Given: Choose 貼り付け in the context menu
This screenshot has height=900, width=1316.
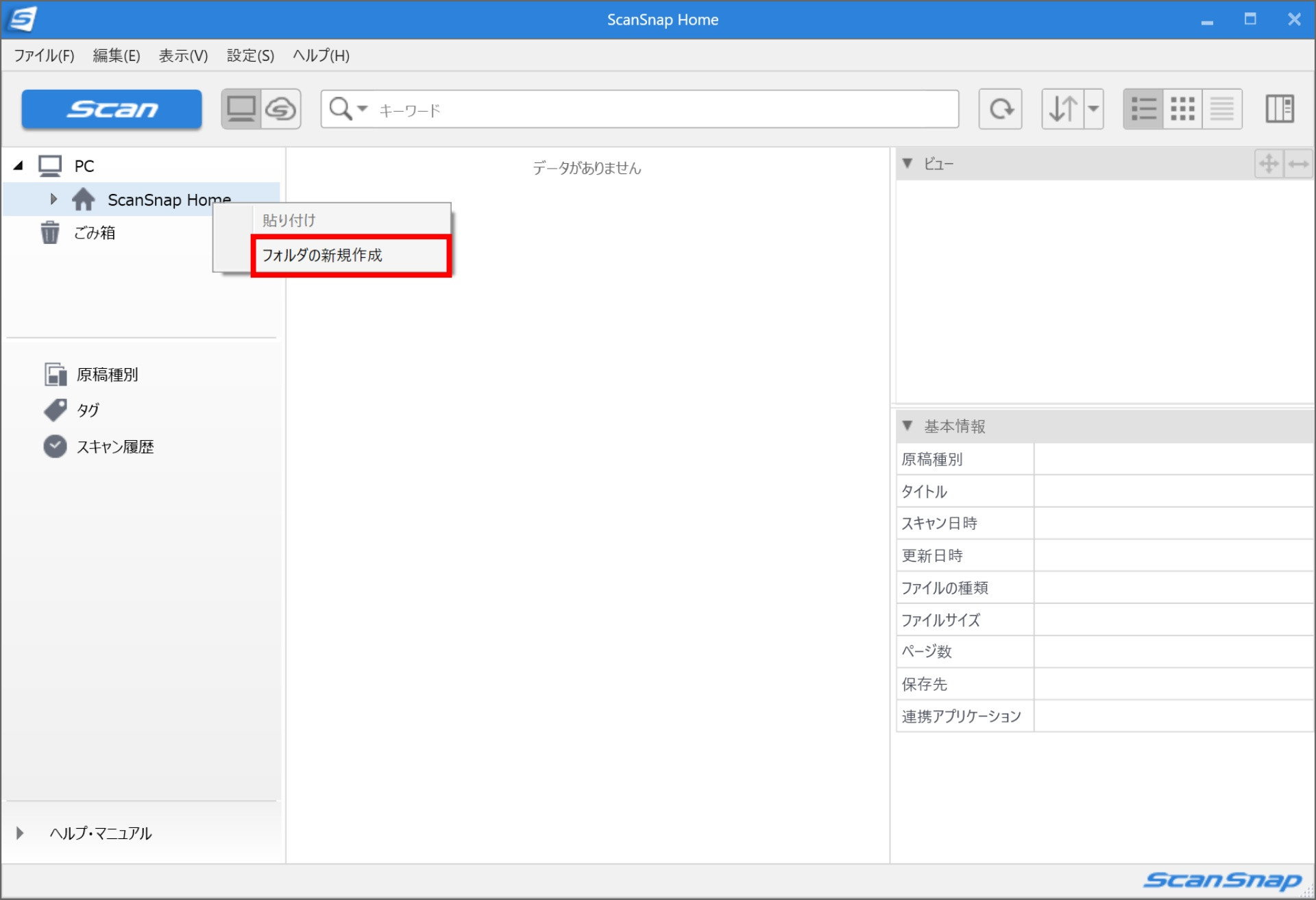Looking at the screenshot, I should click(x=332, y=220).
